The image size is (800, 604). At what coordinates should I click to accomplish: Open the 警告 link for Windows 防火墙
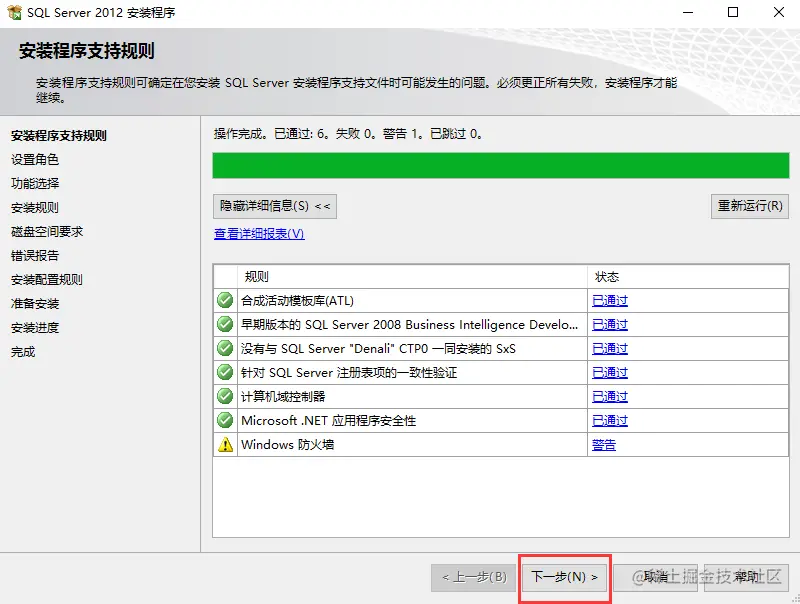click(604, 445)
